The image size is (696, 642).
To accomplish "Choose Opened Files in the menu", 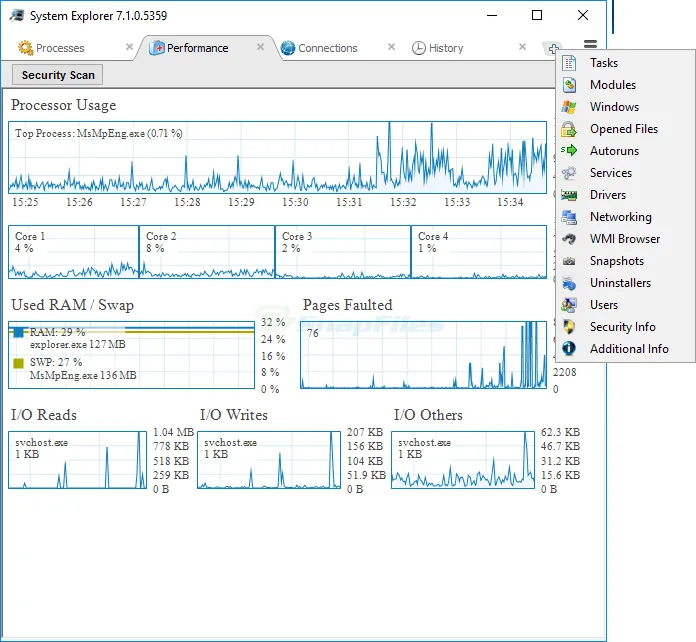I will (625, 129).
